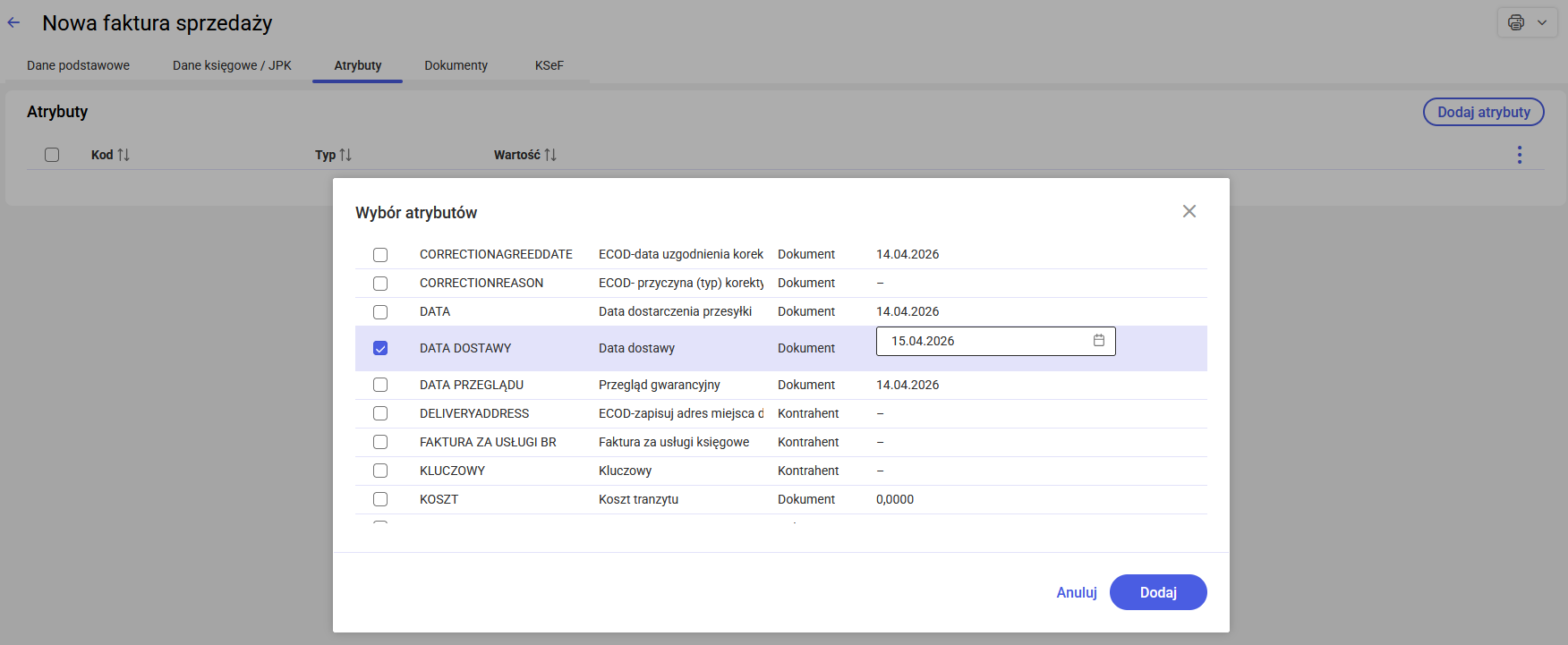Screen dimensions: 1568x645
Task: Enable the KOSZT attribute checkbox
Action: pos(380,499)
